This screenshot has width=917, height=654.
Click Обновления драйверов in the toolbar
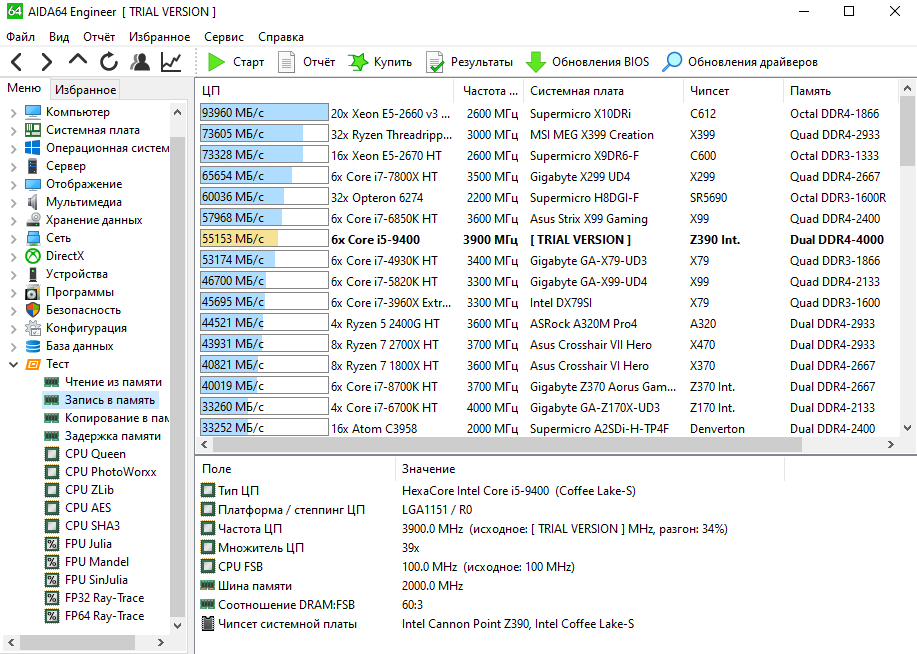[740, 61]
